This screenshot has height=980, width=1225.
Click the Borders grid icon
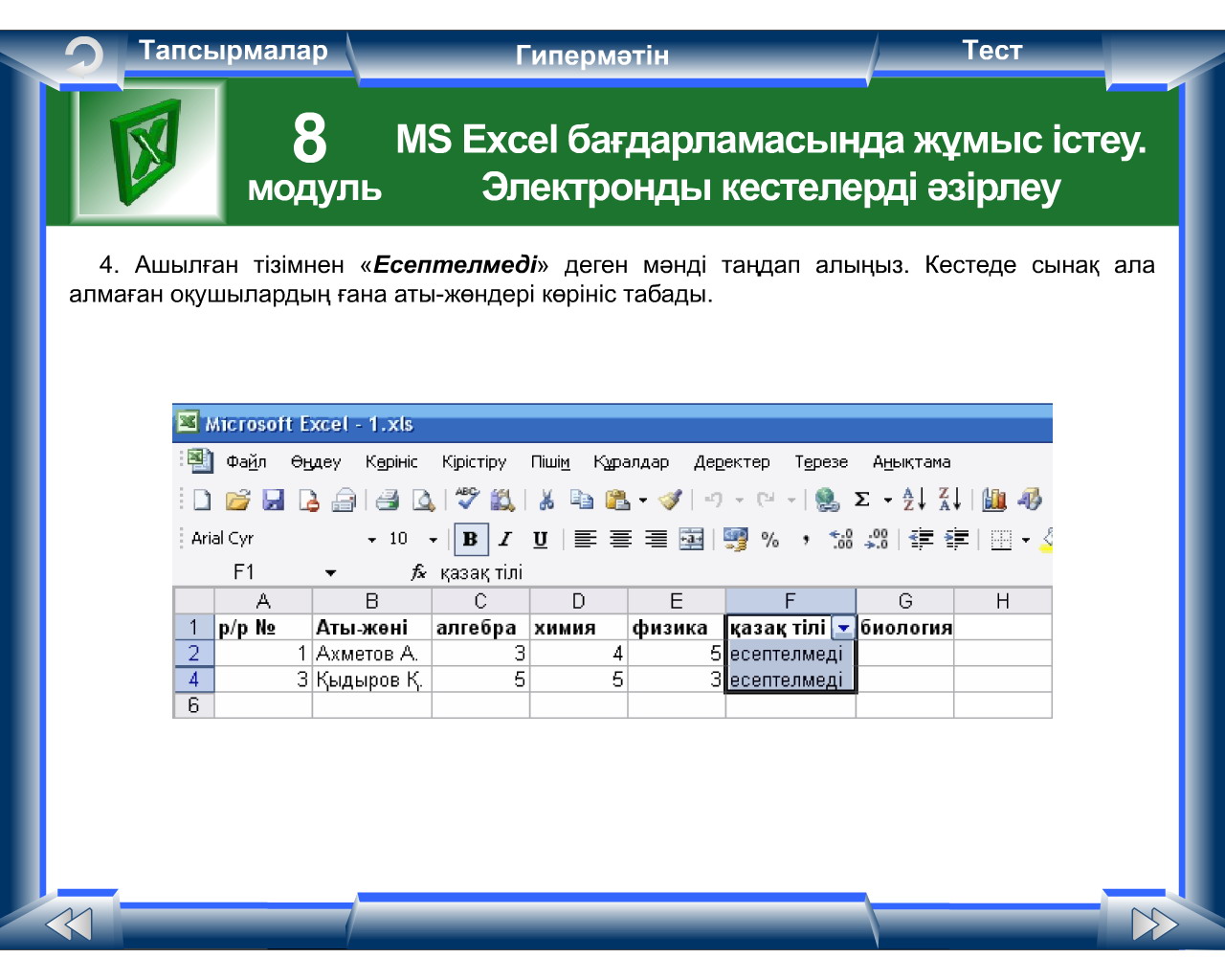click(1001, 540)
